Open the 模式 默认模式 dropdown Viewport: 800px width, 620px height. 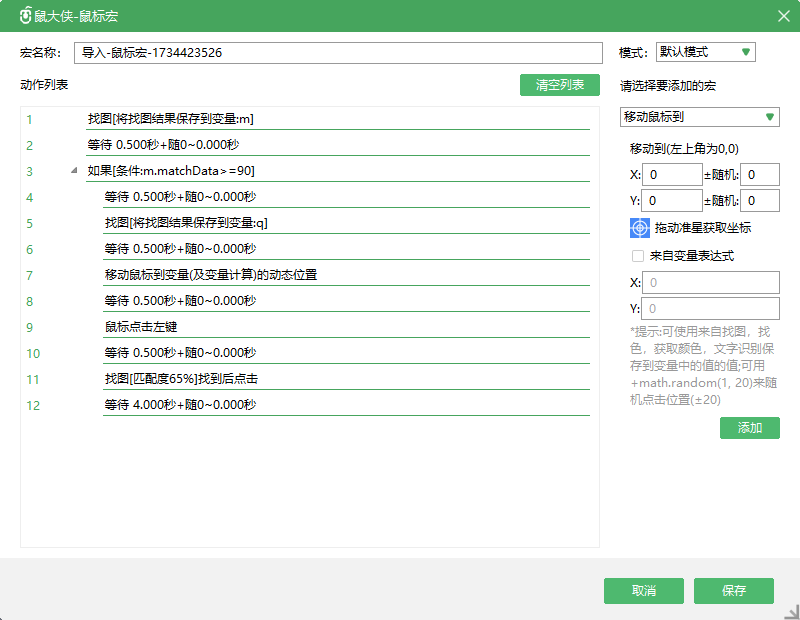tap(705, 52)
